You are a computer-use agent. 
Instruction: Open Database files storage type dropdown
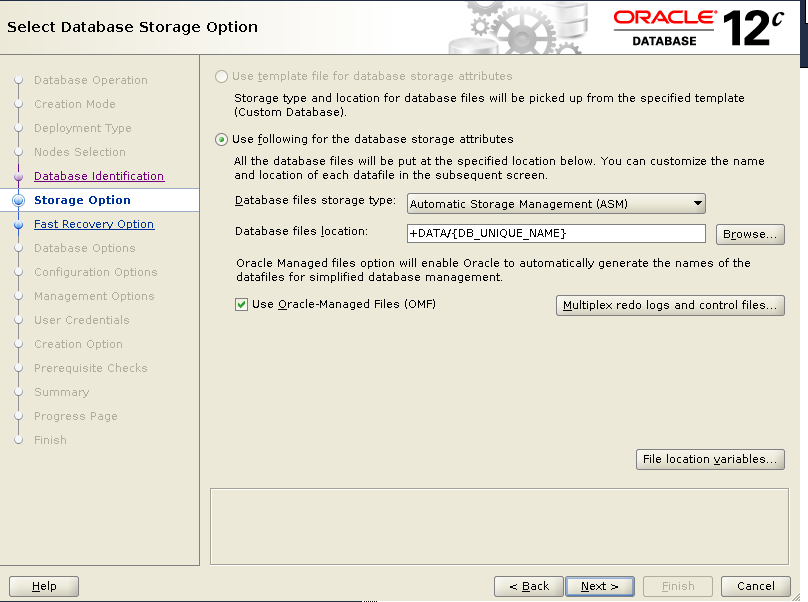point(556,204)
